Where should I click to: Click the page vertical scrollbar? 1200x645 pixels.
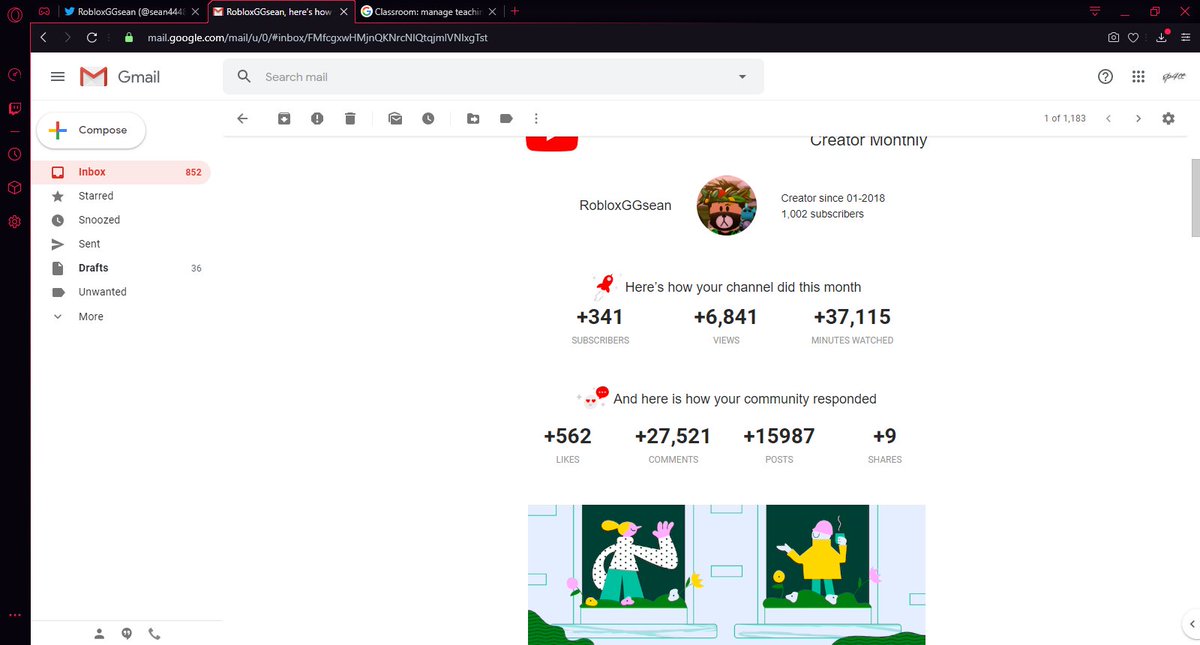coord(1195,198)
